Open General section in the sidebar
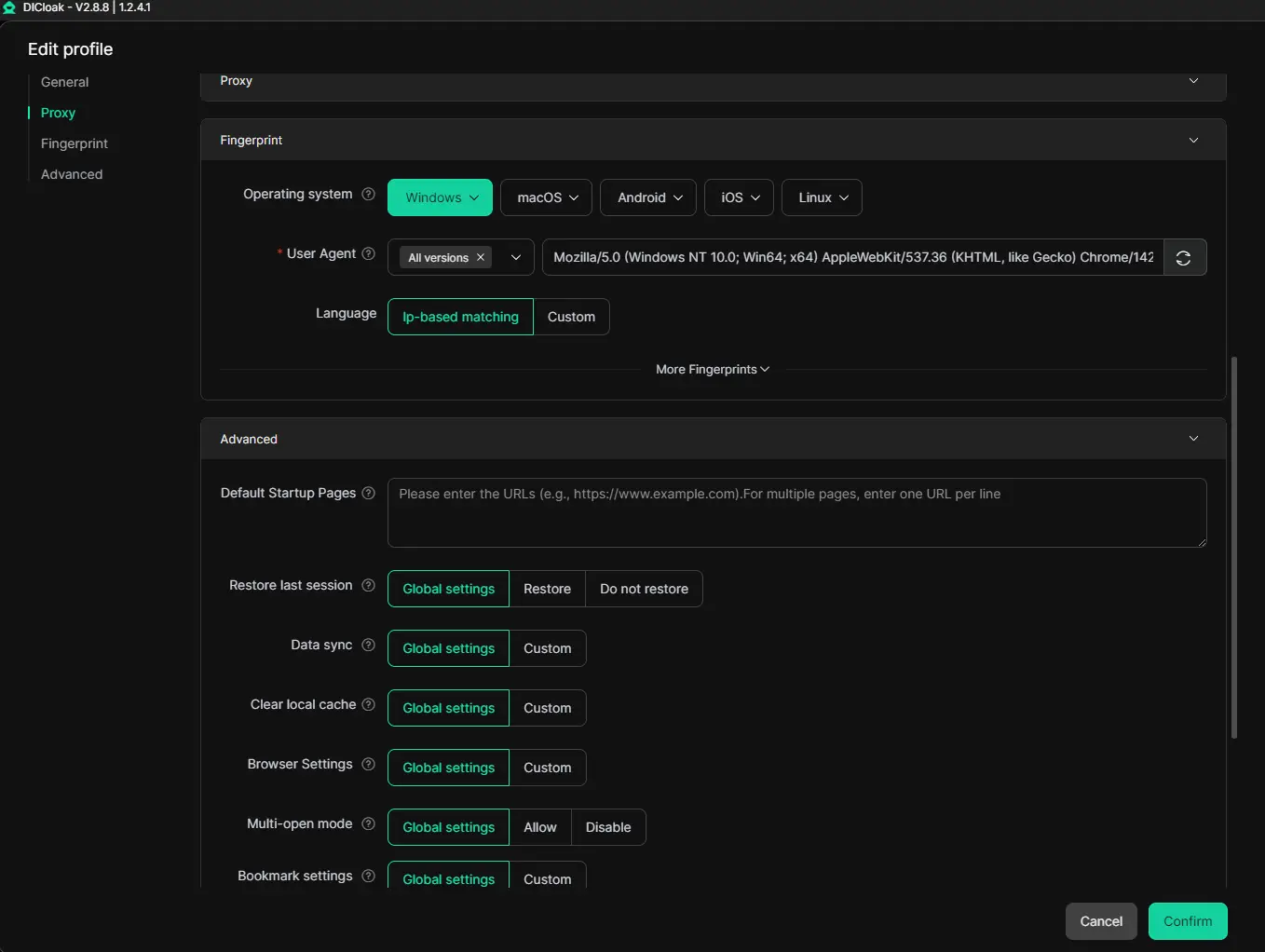Screen dimensions: 1265x952 65,82
